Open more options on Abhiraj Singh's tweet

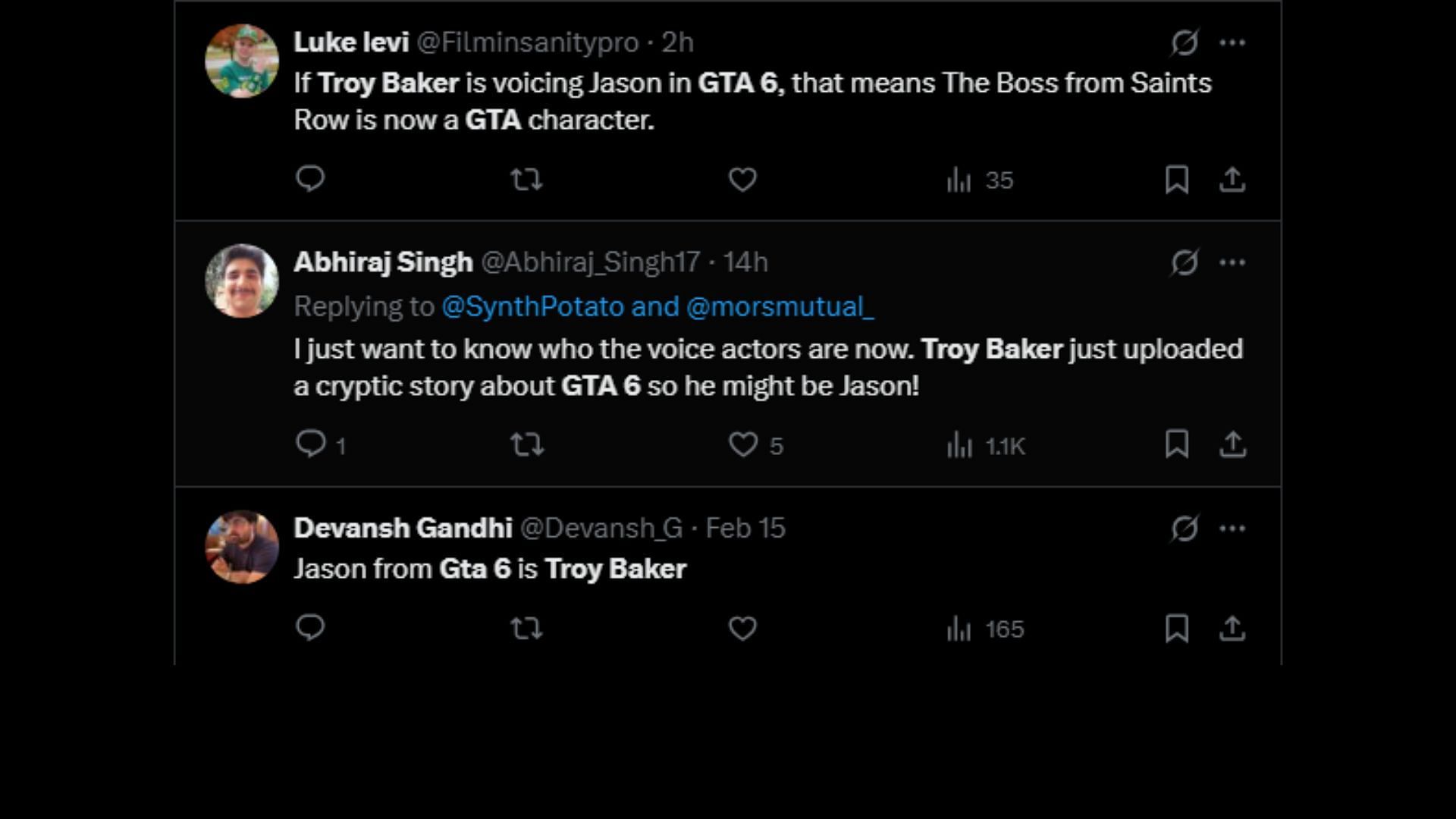click(1232, 262)
